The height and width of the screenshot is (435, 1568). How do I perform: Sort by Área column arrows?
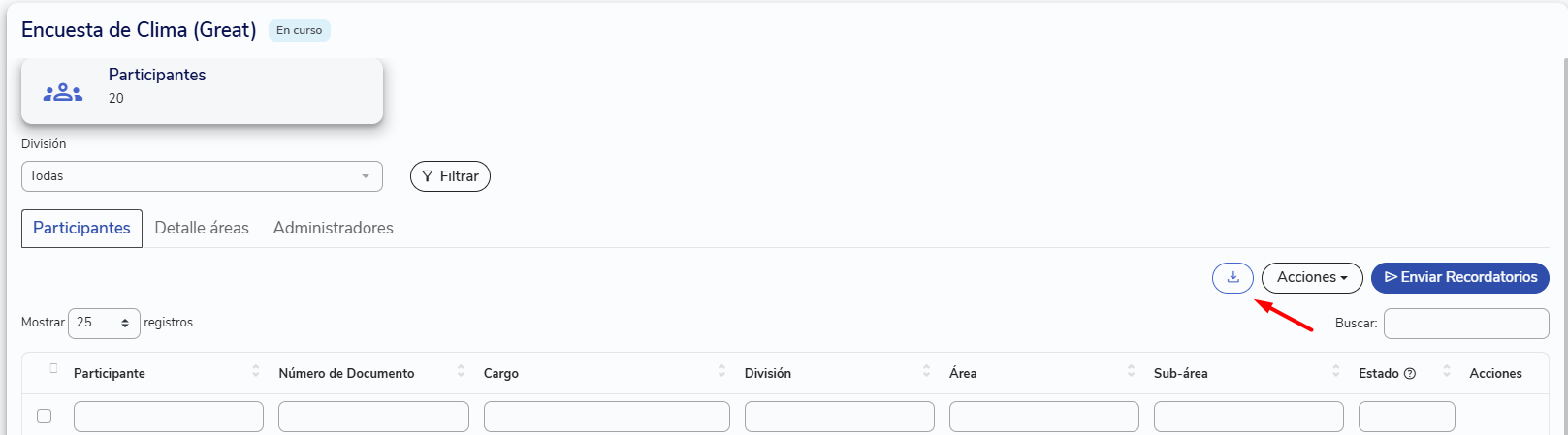coord(1131,371)
